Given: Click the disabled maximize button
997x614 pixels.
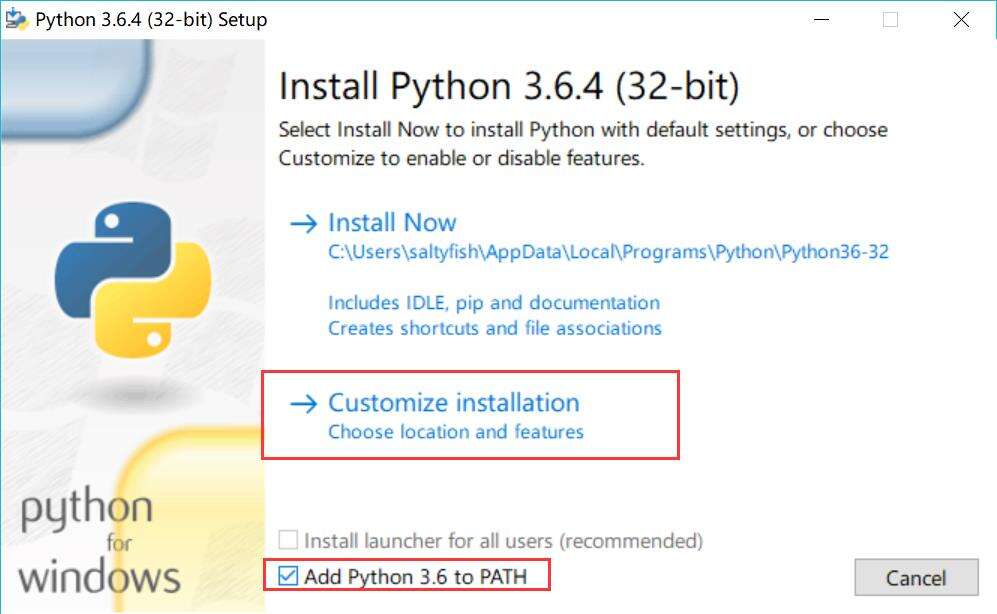Looking at the screenshot, I should tap(891, 20).
